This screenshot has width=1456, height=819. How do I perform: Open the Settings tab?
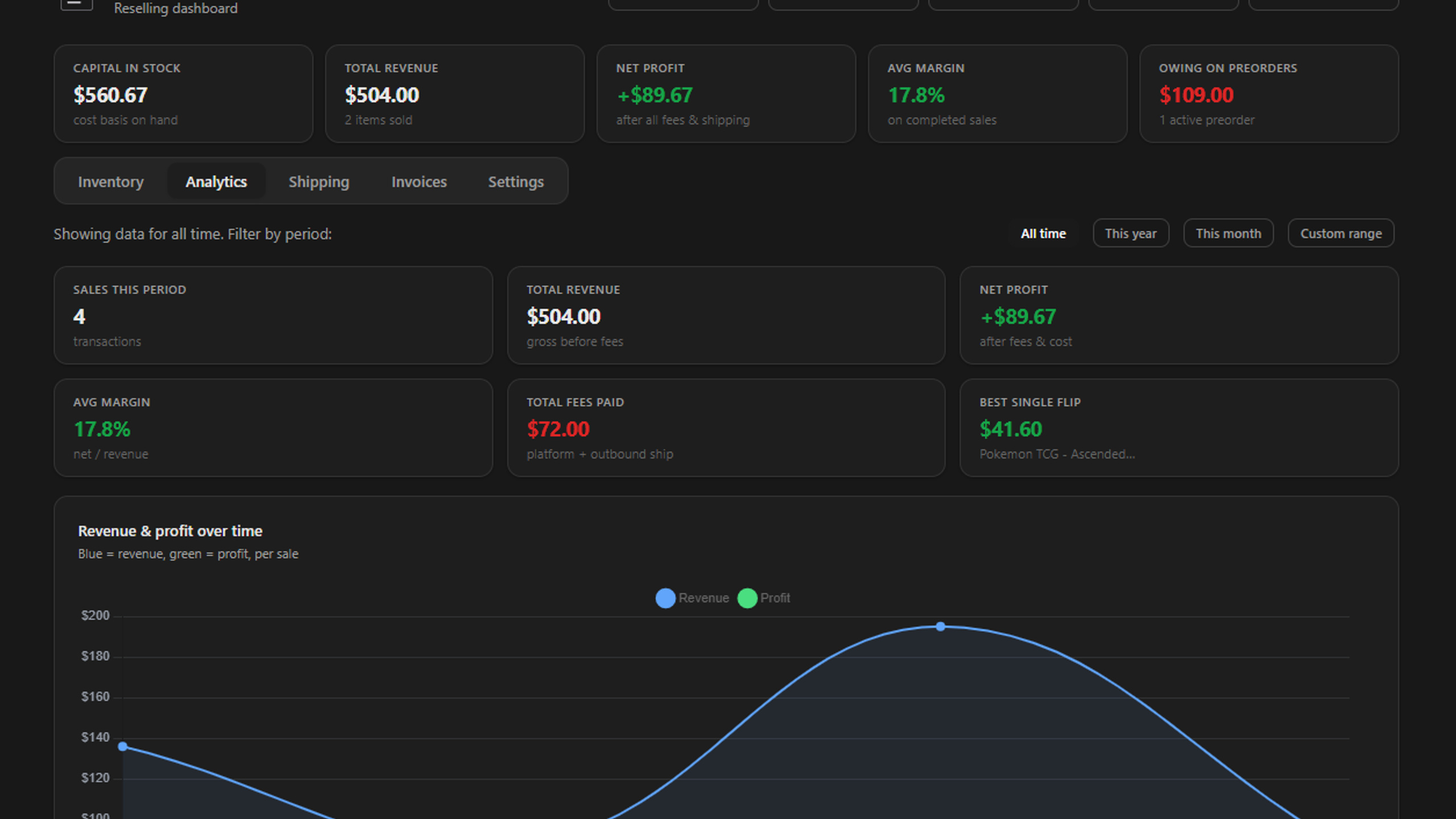[516, 181]
